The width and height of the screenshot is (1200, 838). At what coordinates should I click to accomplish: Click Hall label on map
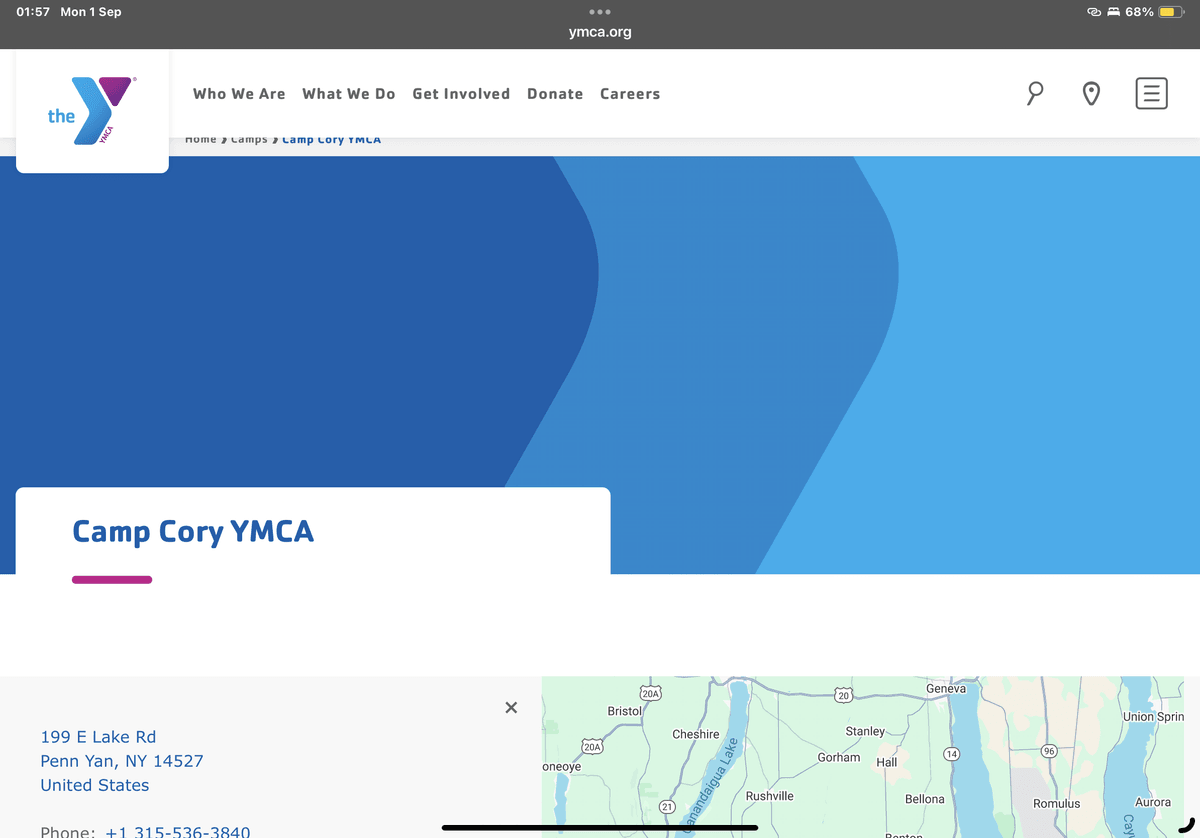[887, 762]
